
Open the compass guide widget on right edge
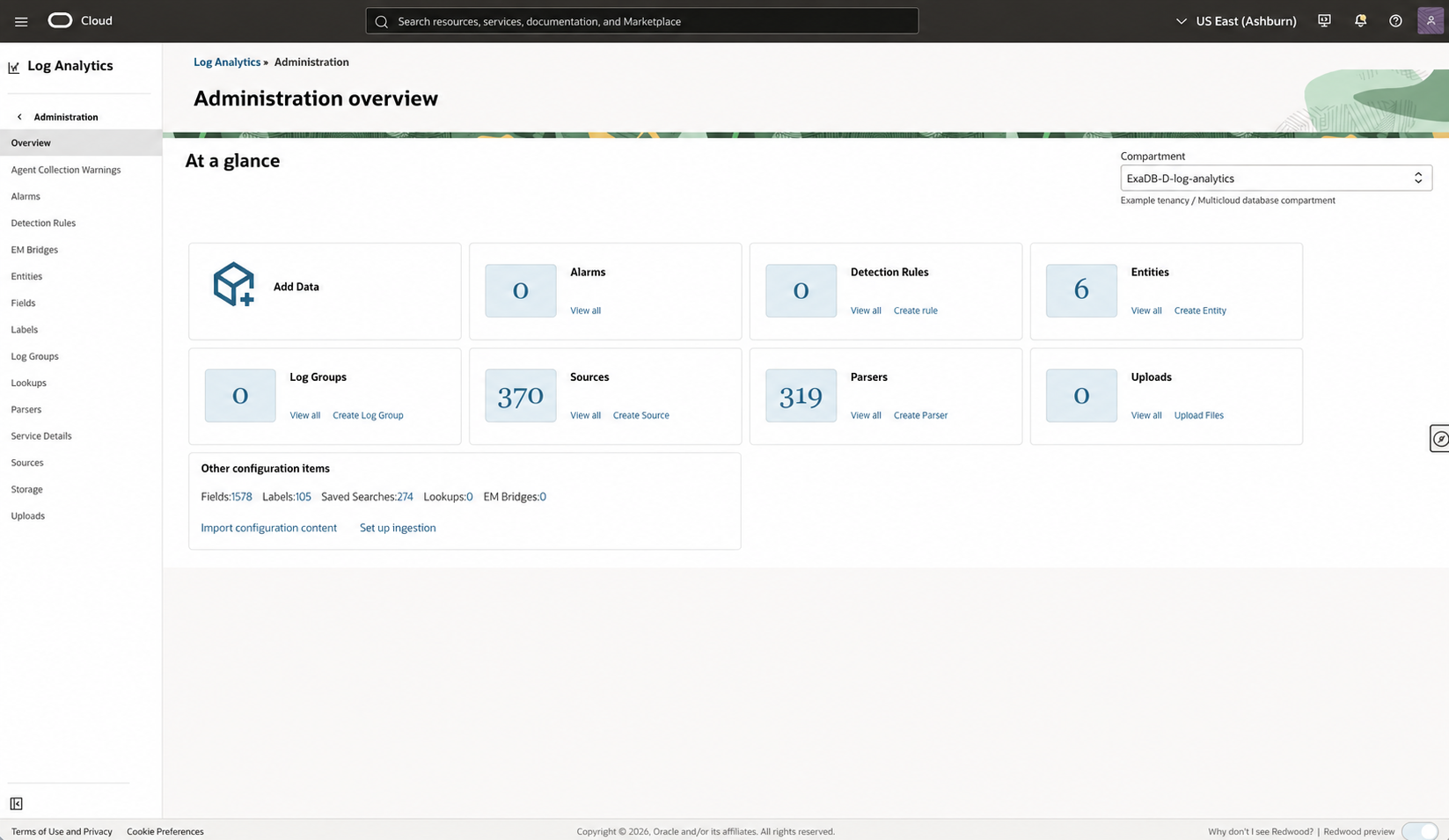point(1439,438)
